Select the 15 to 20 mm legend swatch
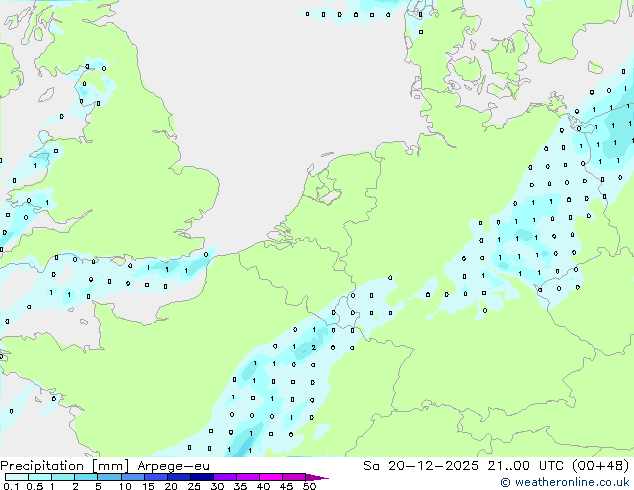Image resolution: width=634 pixels, height=490 pixels. pos(156,477)
